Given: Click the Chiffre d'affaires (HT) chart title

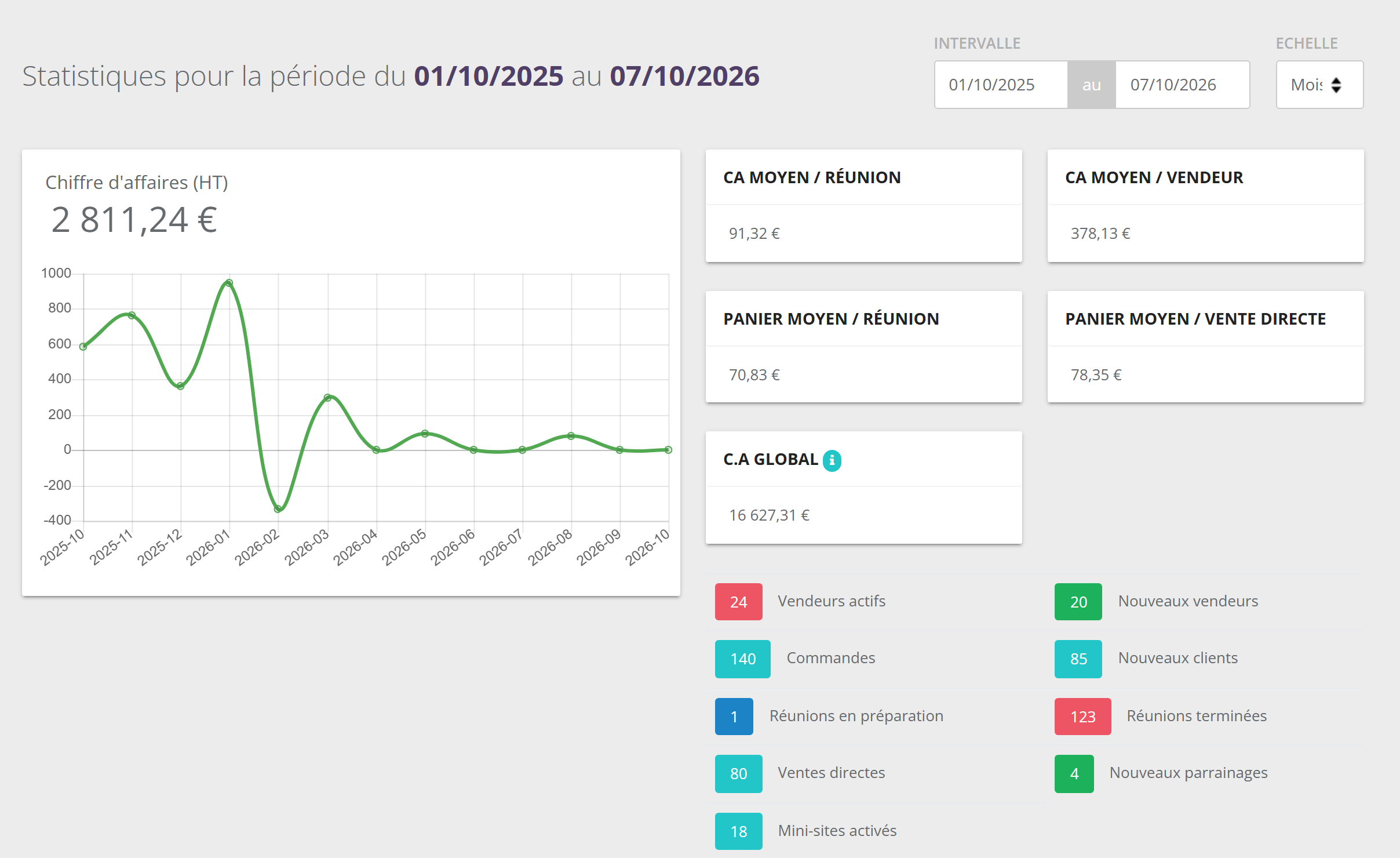Looking at the screenshot, I should 137,183.
